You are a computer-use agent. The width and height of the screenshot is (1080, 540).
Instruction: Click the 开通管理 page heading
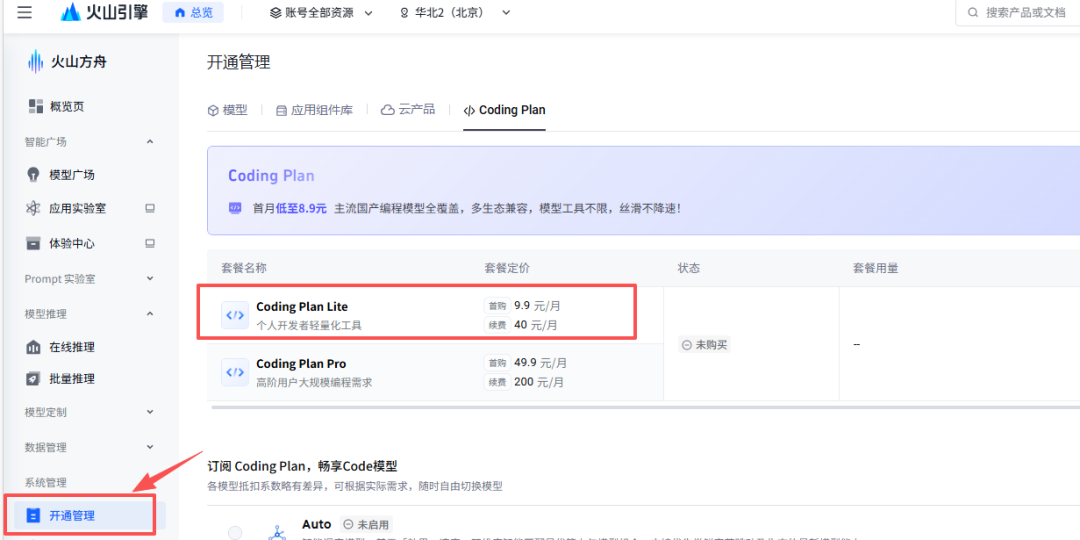point(239,63)
